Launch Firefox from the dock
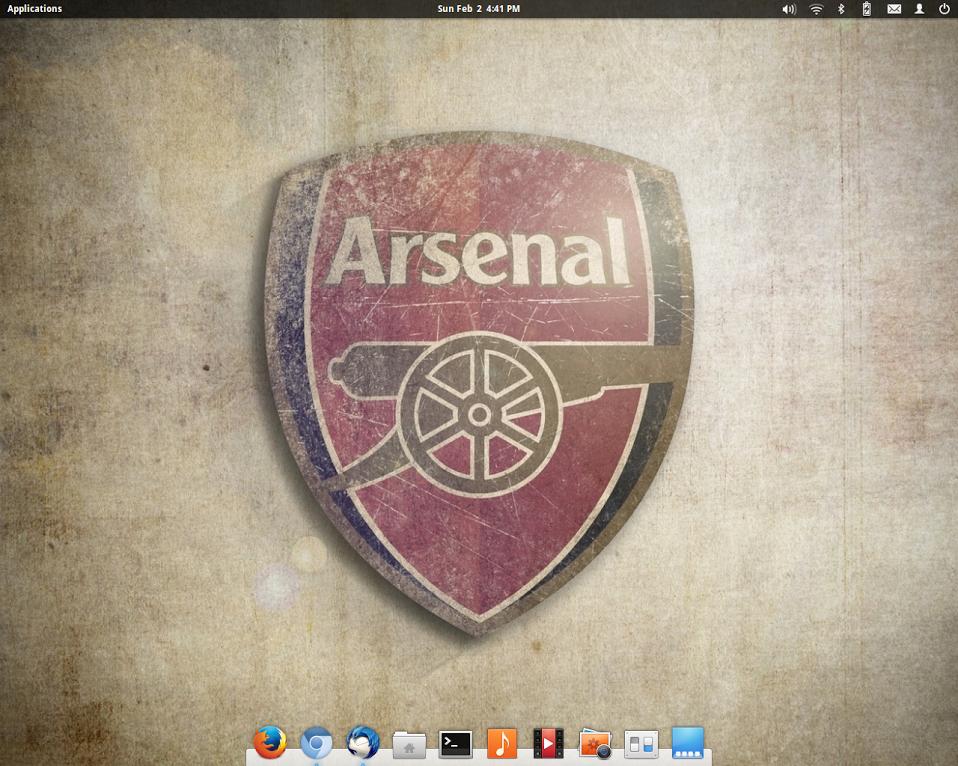 click(x=270, y=742)
